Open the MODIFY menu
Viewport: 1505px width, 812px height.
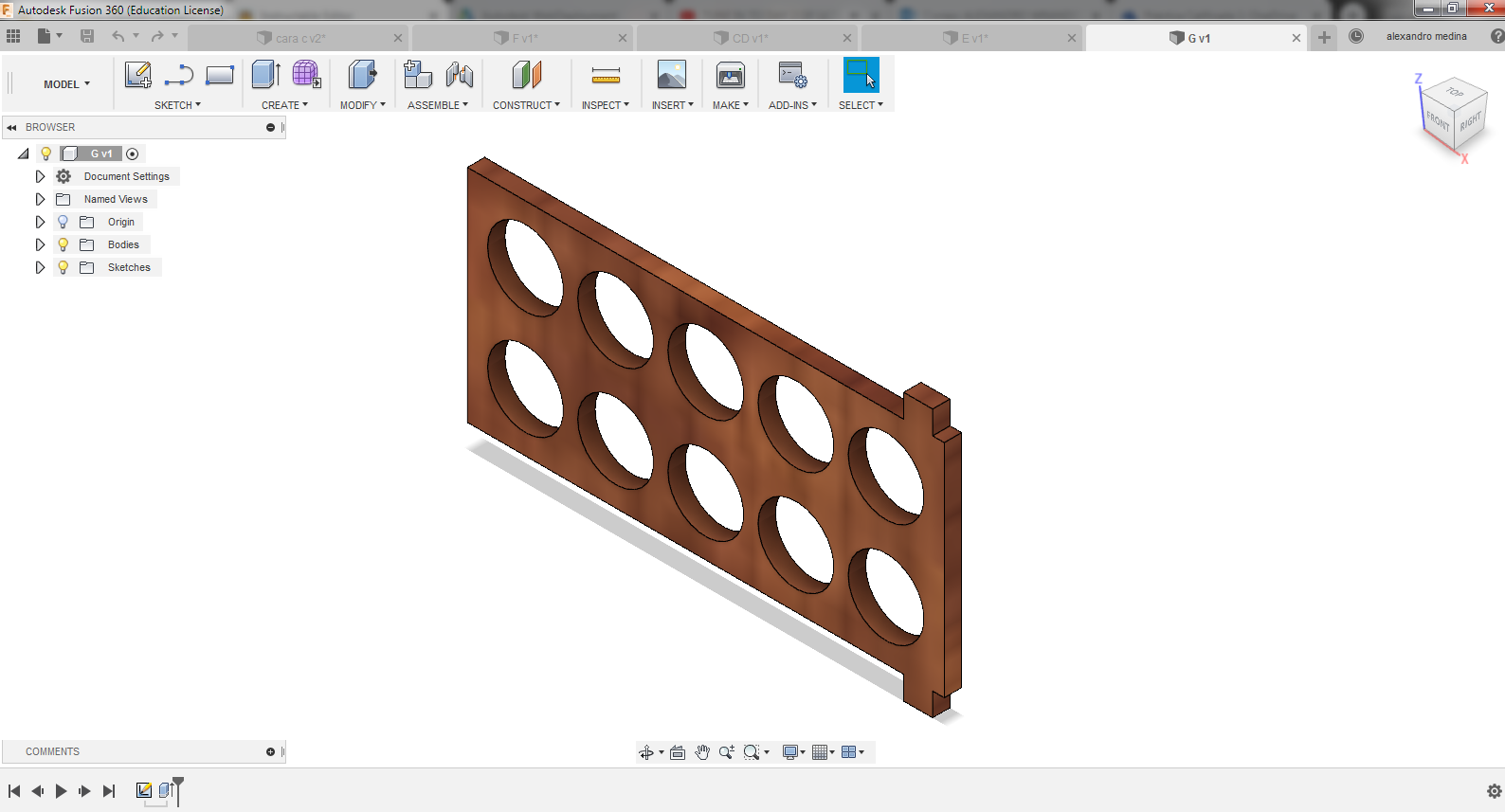tap(363, 105)
